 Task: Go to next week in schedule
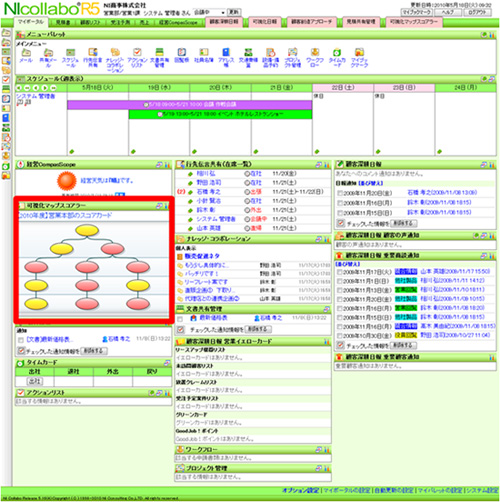point(45,88)
